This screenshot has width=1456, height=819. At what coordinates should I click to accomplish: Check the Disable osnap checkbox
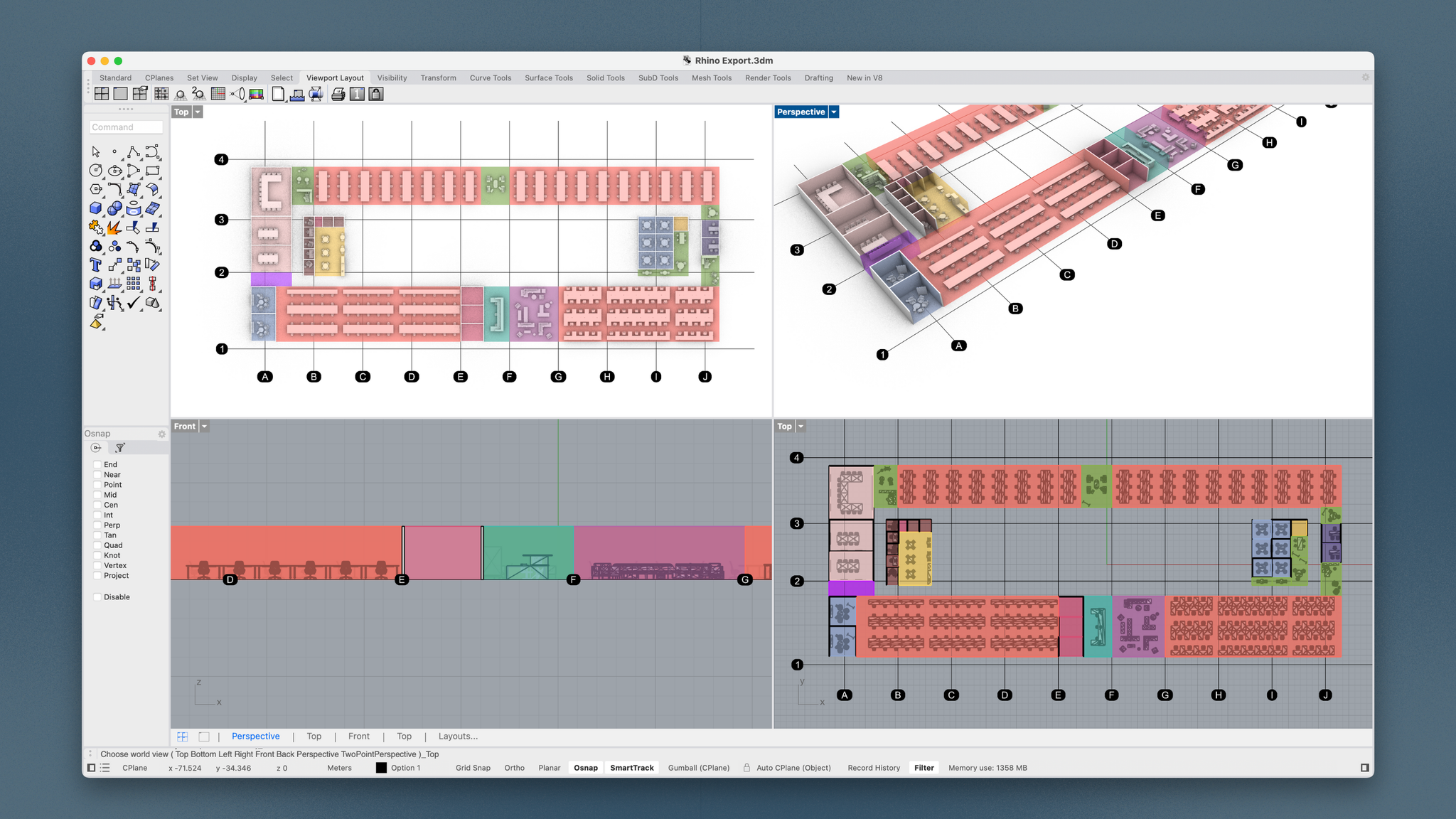(x=97, y=597)
